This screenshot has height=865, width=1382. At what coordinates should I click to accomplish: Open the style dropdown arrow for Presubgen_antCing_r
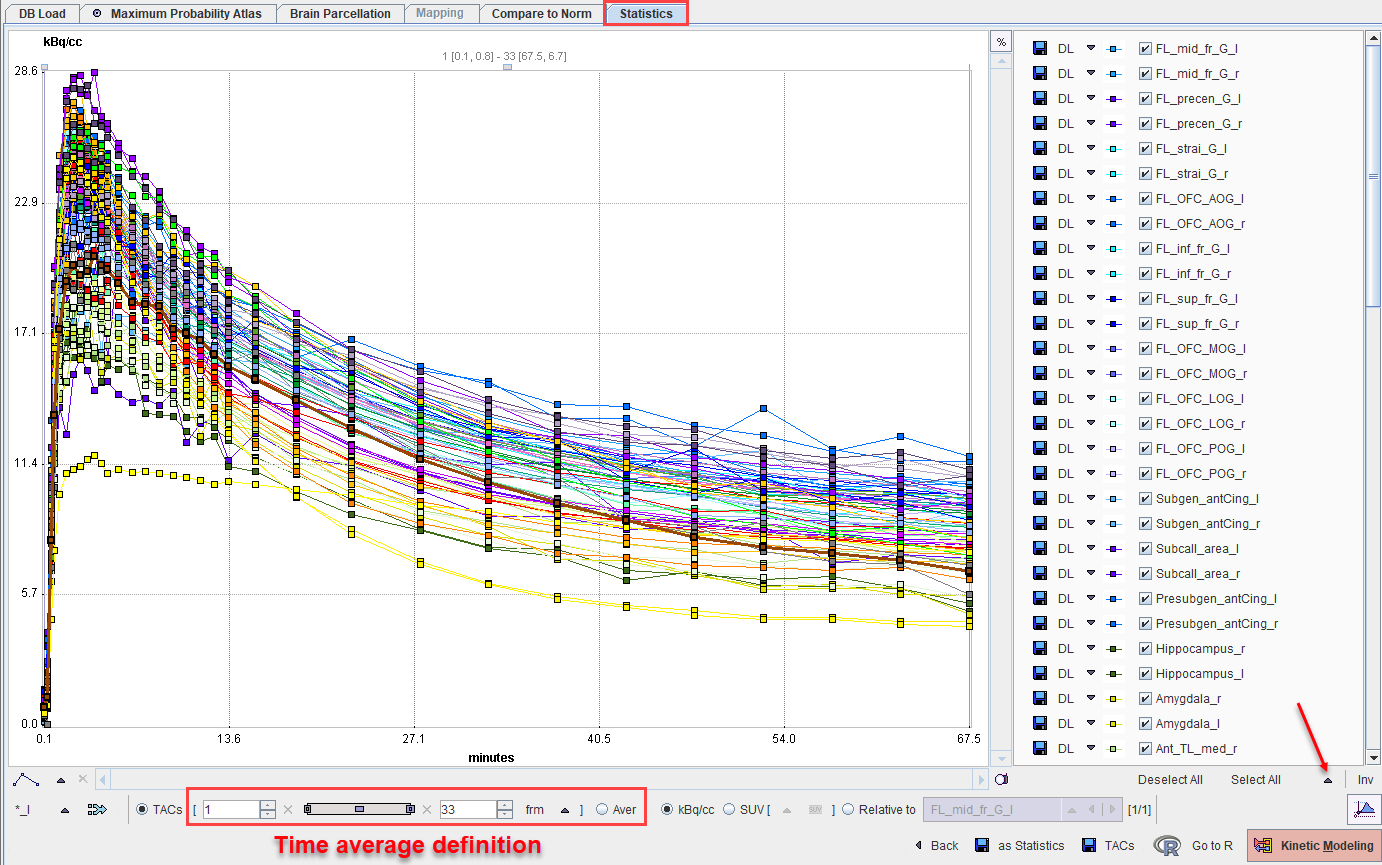(x=1091, y=623)
